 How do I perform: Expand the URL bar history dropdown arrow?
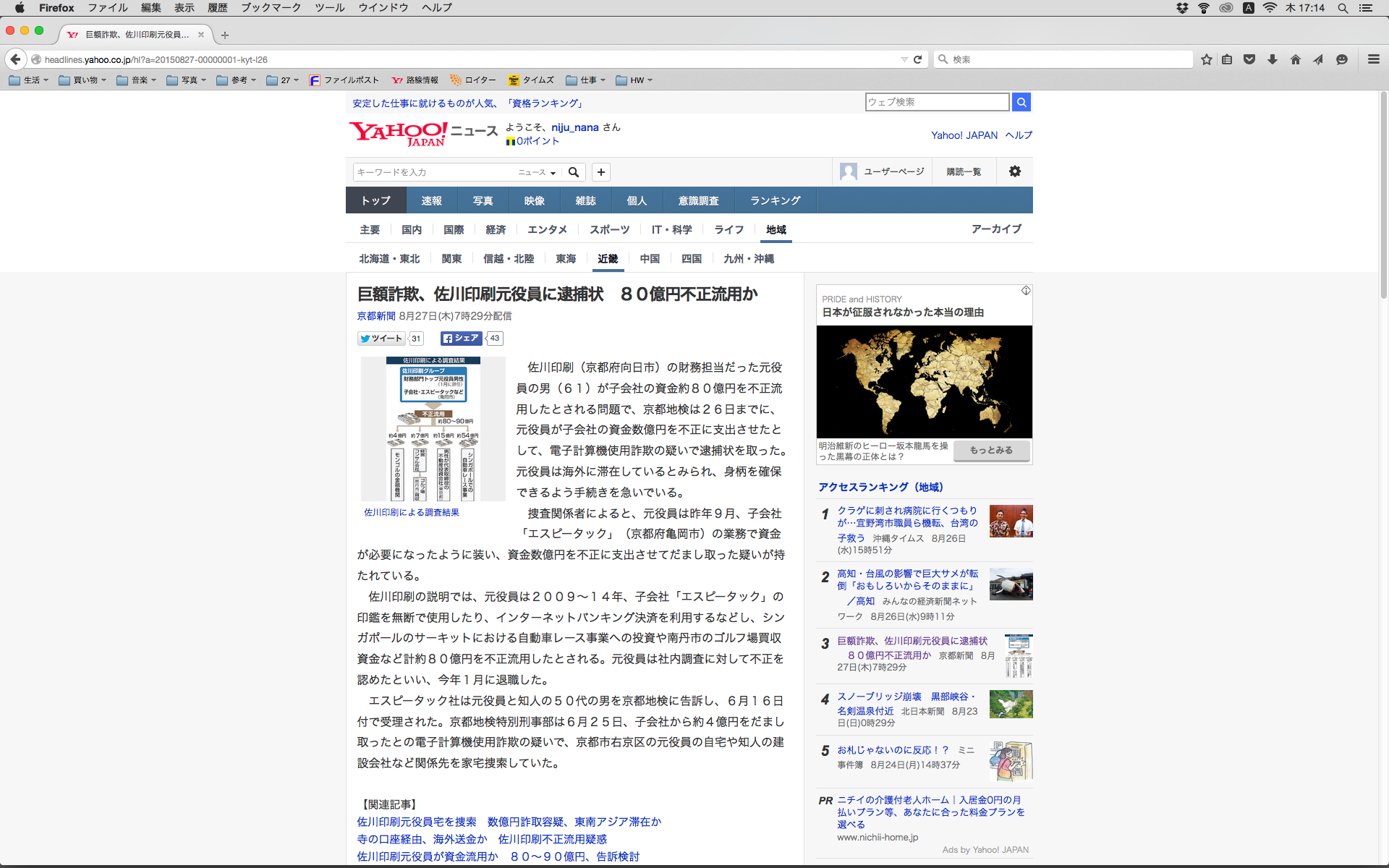tap(904, 59)
